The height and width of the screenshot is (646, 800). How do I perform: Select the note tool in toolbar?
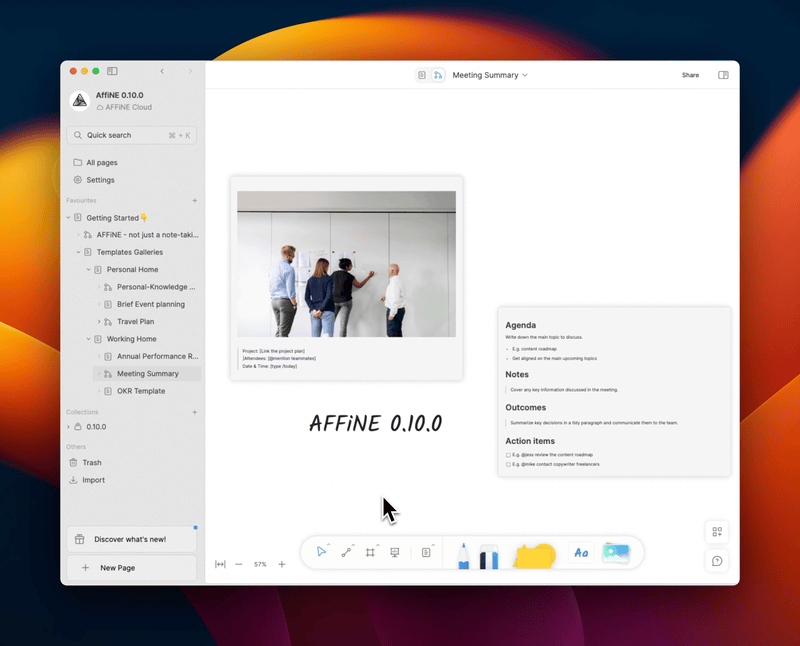point(426,552)
